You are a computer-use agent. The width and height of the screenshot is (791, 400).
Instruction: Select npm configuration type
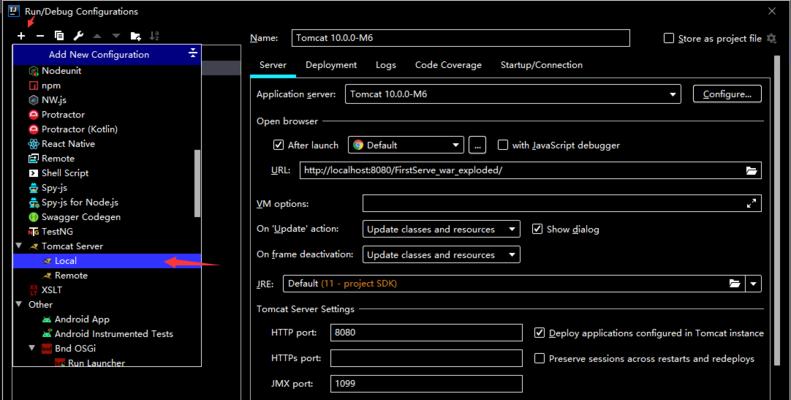107,85
